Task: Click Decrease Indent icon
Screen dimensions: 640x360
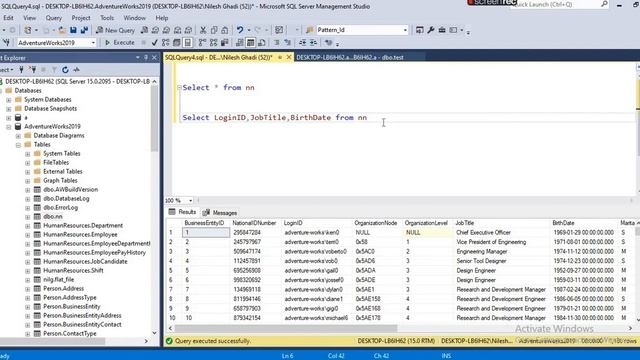Action: 302,42
